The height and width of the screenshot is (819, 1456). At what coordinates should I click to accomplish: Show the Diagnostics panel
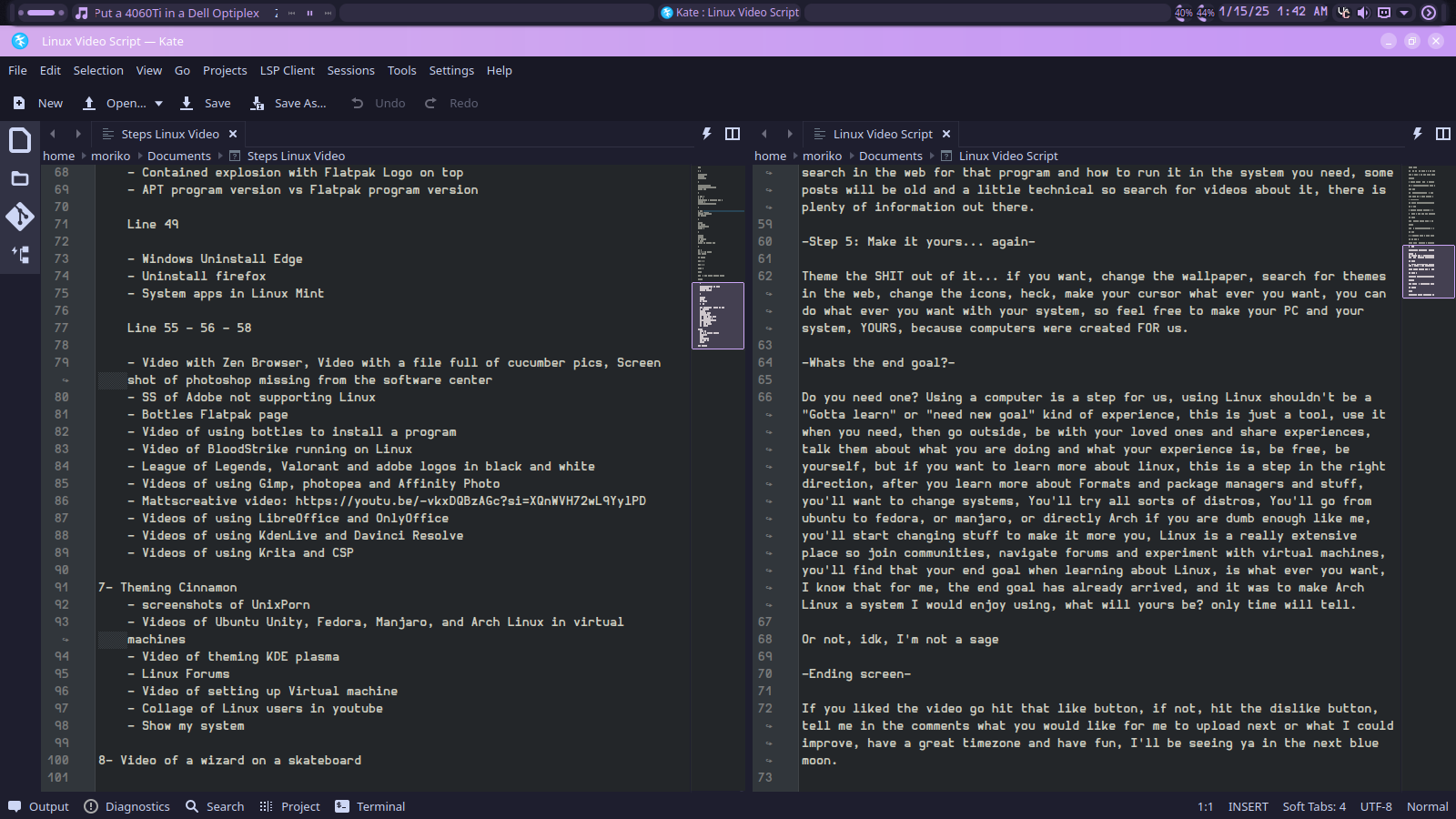[127, 806]
